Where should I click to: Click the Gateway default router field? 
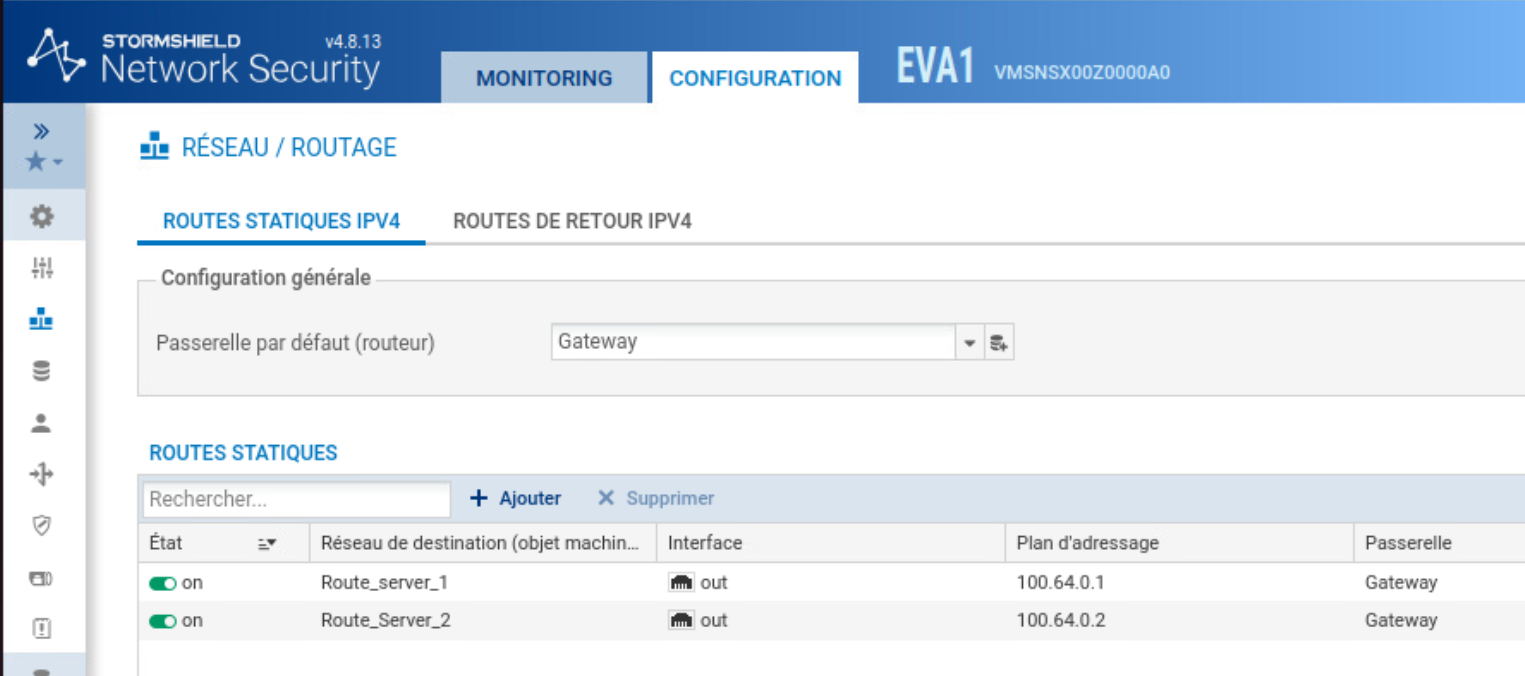(755, 342)
